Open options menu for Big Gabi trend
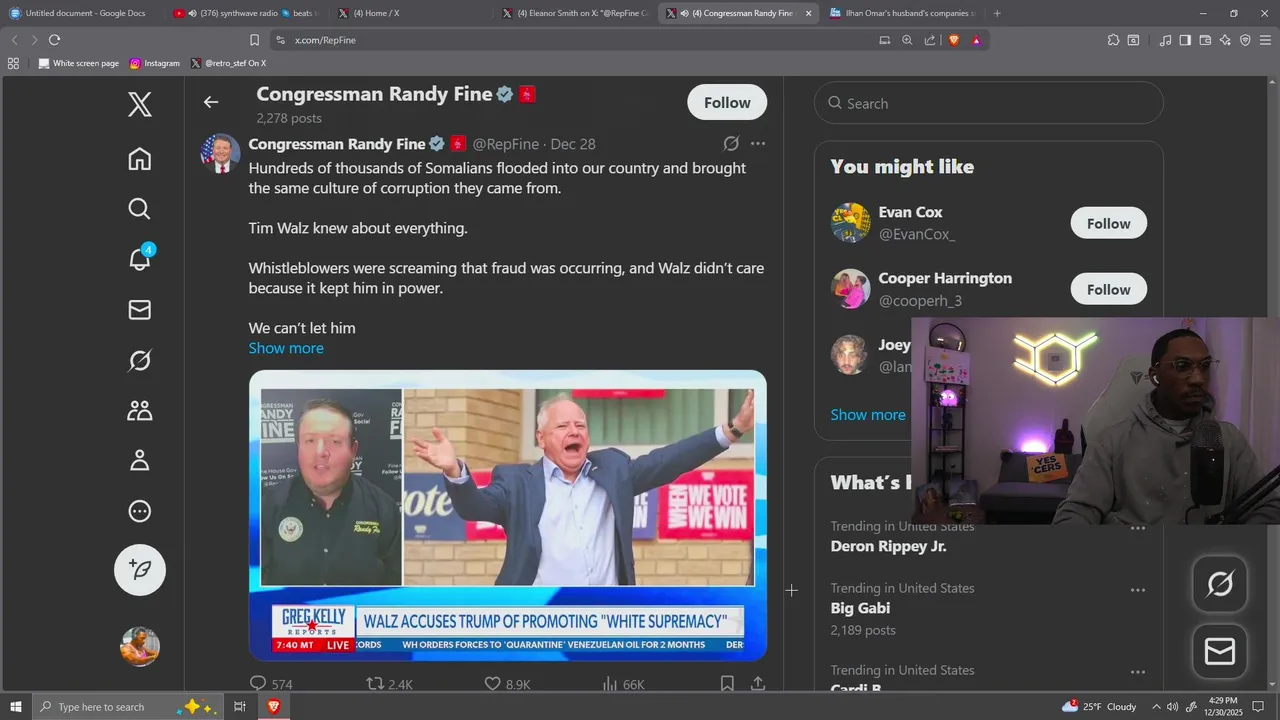 click(x=1138, y=590)
